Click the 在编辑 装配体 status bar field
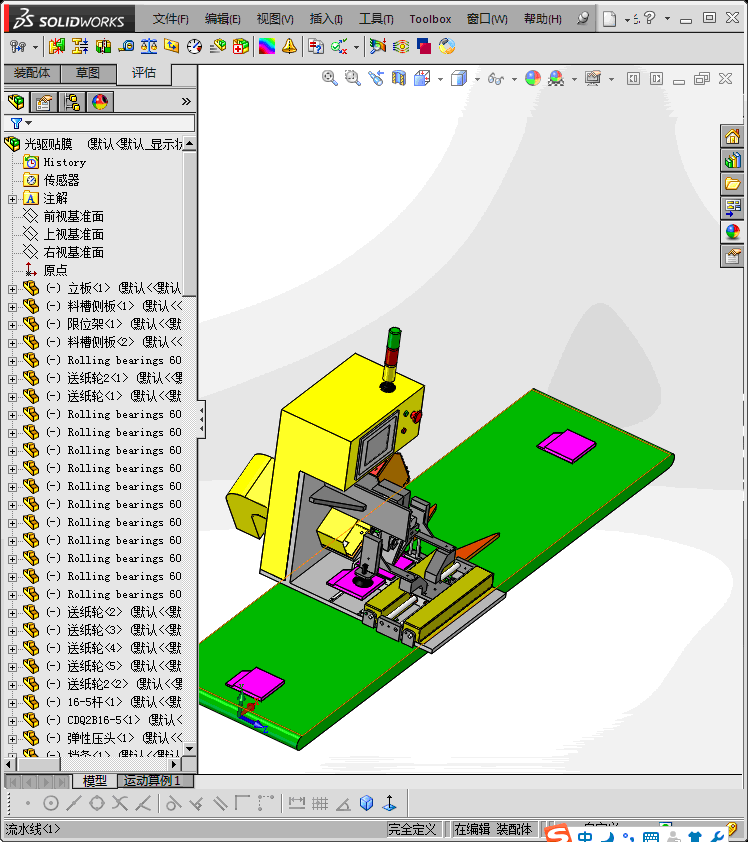This screenshot has width=748, height=842. click(492, 829)
